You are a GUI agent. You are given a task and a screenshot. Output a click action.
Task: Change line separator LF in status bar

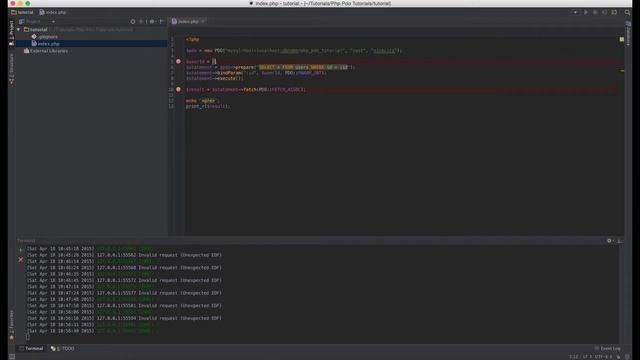[x=587, y=357]
